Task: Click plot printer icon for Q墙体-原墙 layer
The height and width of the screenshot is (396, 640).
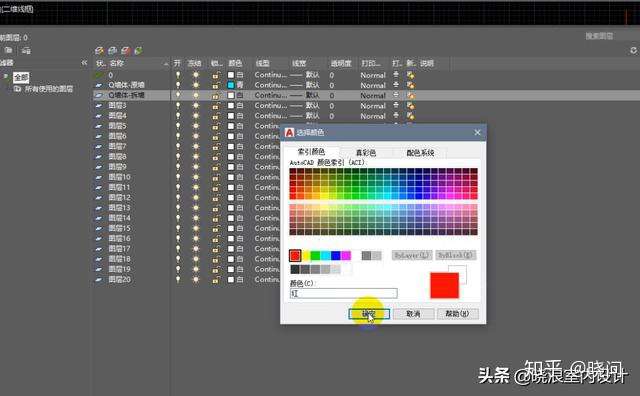Action: pyautogui.click(x=396, y=85)
